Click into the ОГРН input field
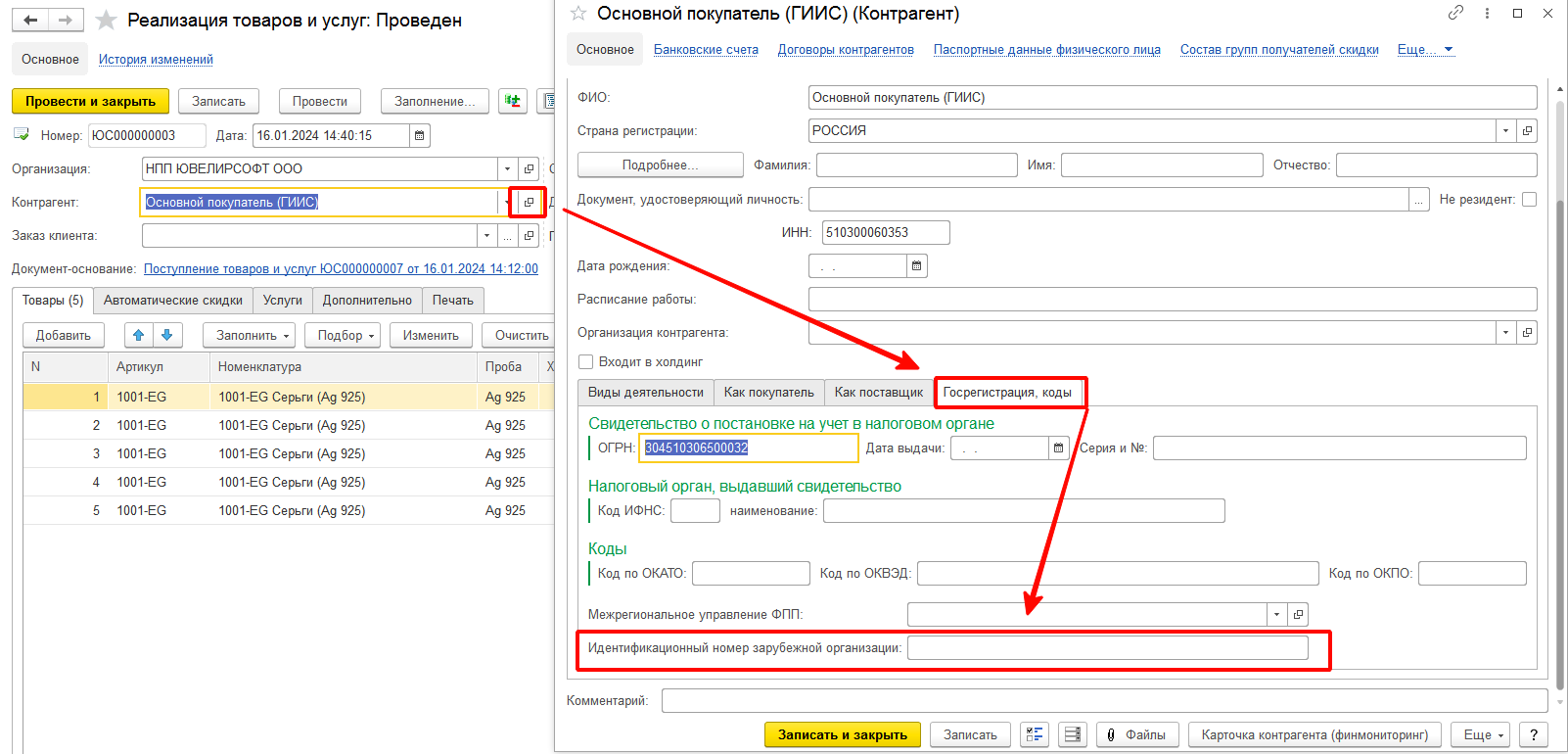The height and width of the screenshot is (754, 1568). pos(749,448)
